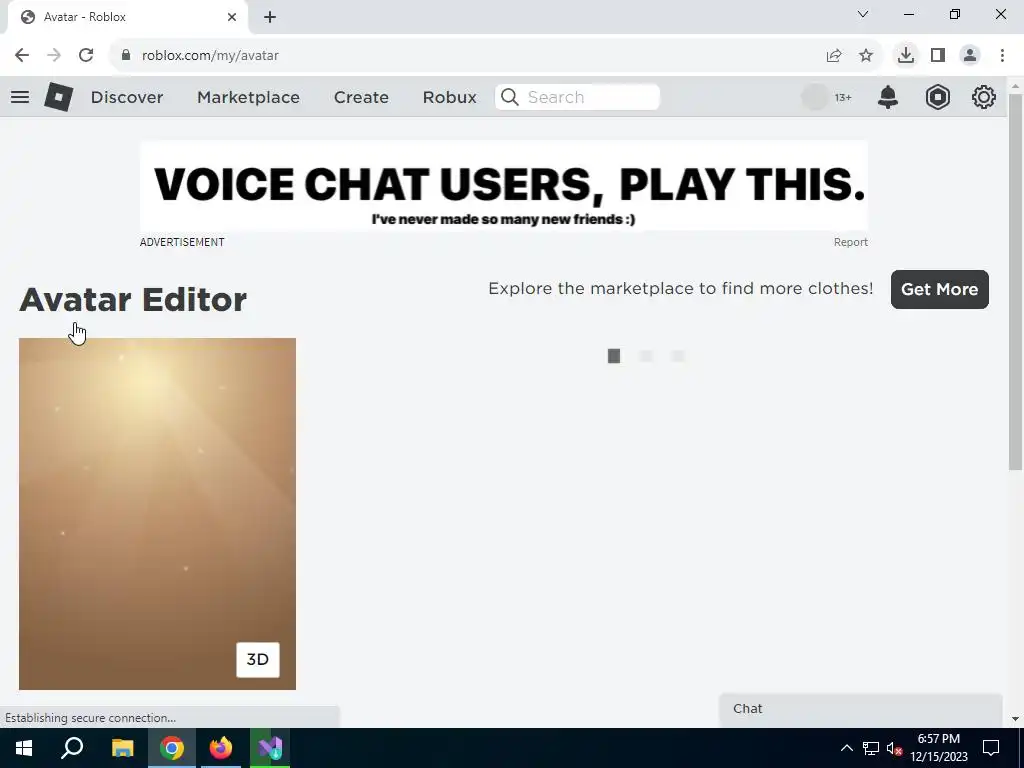Close the Avatar - Roblox tab
The image size is (1024, 768).
click(x=232, y=17)
